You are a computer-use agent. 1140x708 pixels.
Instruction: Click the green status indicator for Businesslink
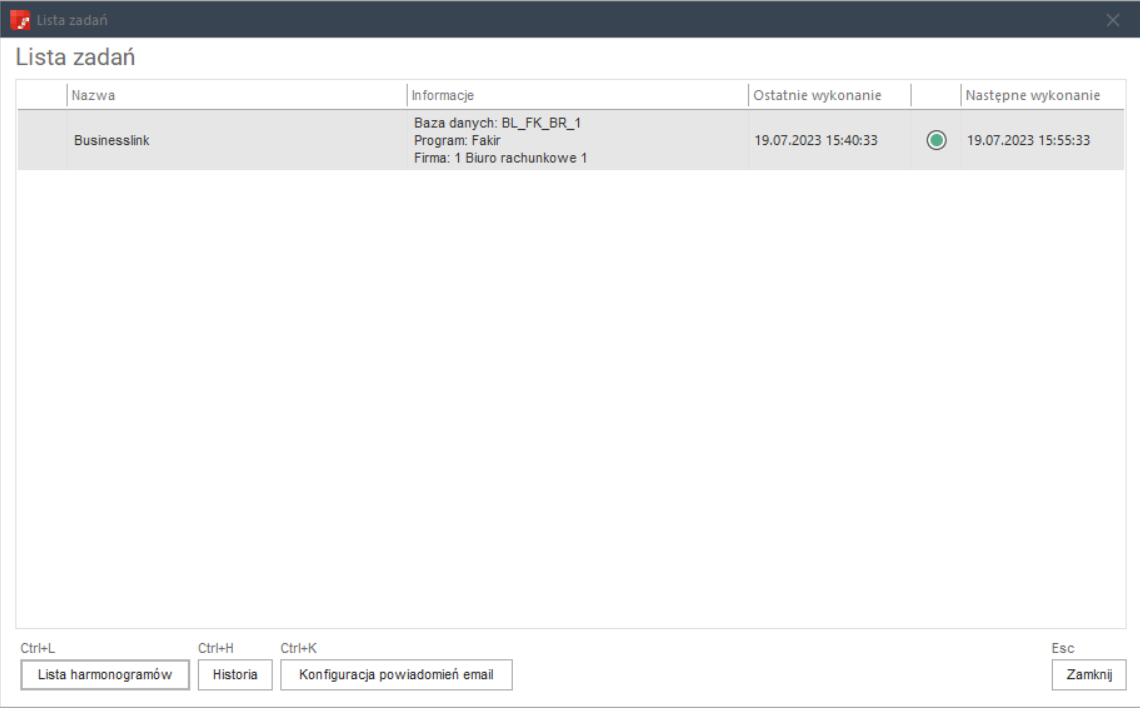pyautogui.click(x=936, y=140)
